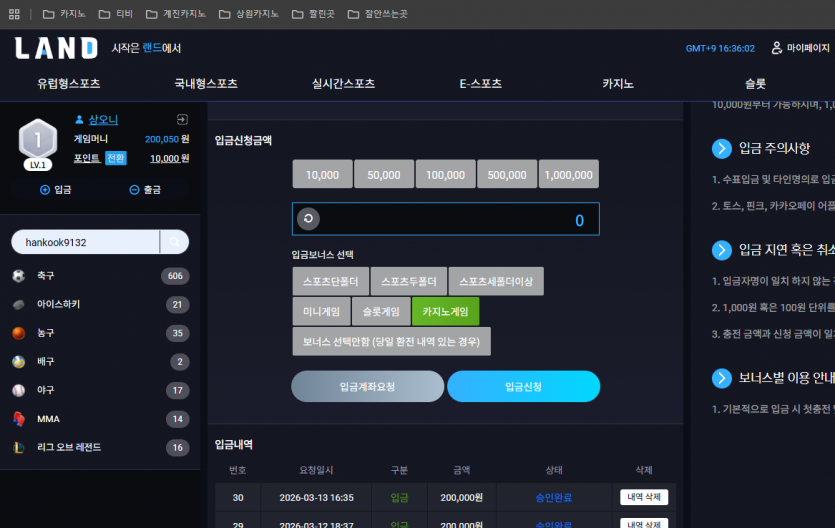Add the 100,000 preset amount

click(x=445, y=175)
